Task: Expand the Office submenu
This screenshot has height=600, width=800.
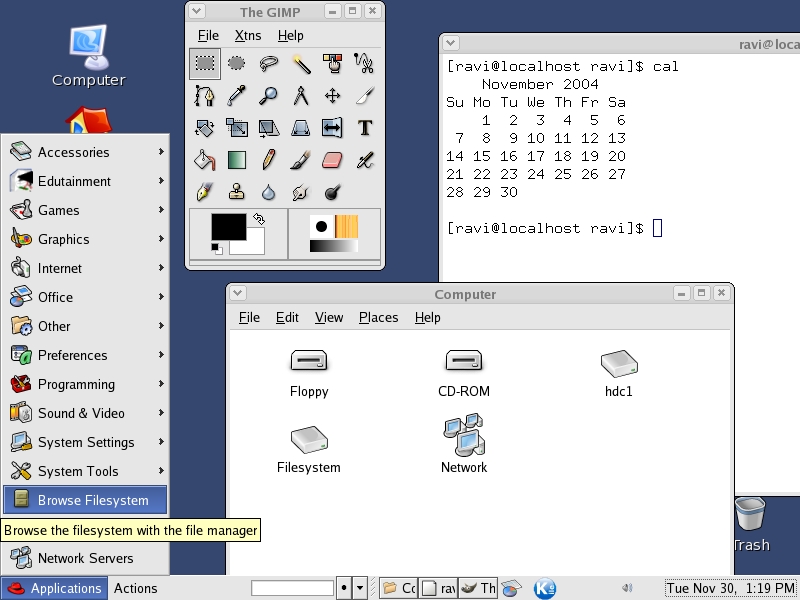Action: (x=86, y=297)
